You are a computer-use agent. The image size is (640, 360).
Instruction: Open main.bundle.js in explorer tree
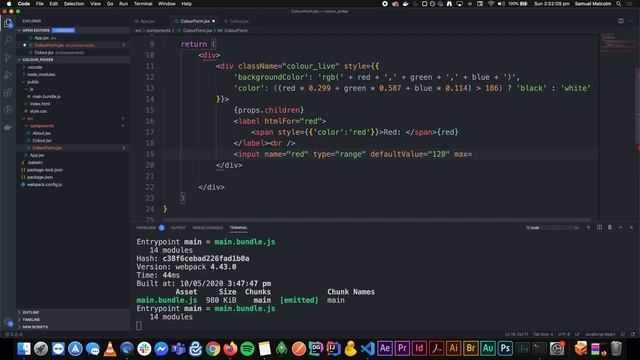pyautogui.click(x=46, y=96)
